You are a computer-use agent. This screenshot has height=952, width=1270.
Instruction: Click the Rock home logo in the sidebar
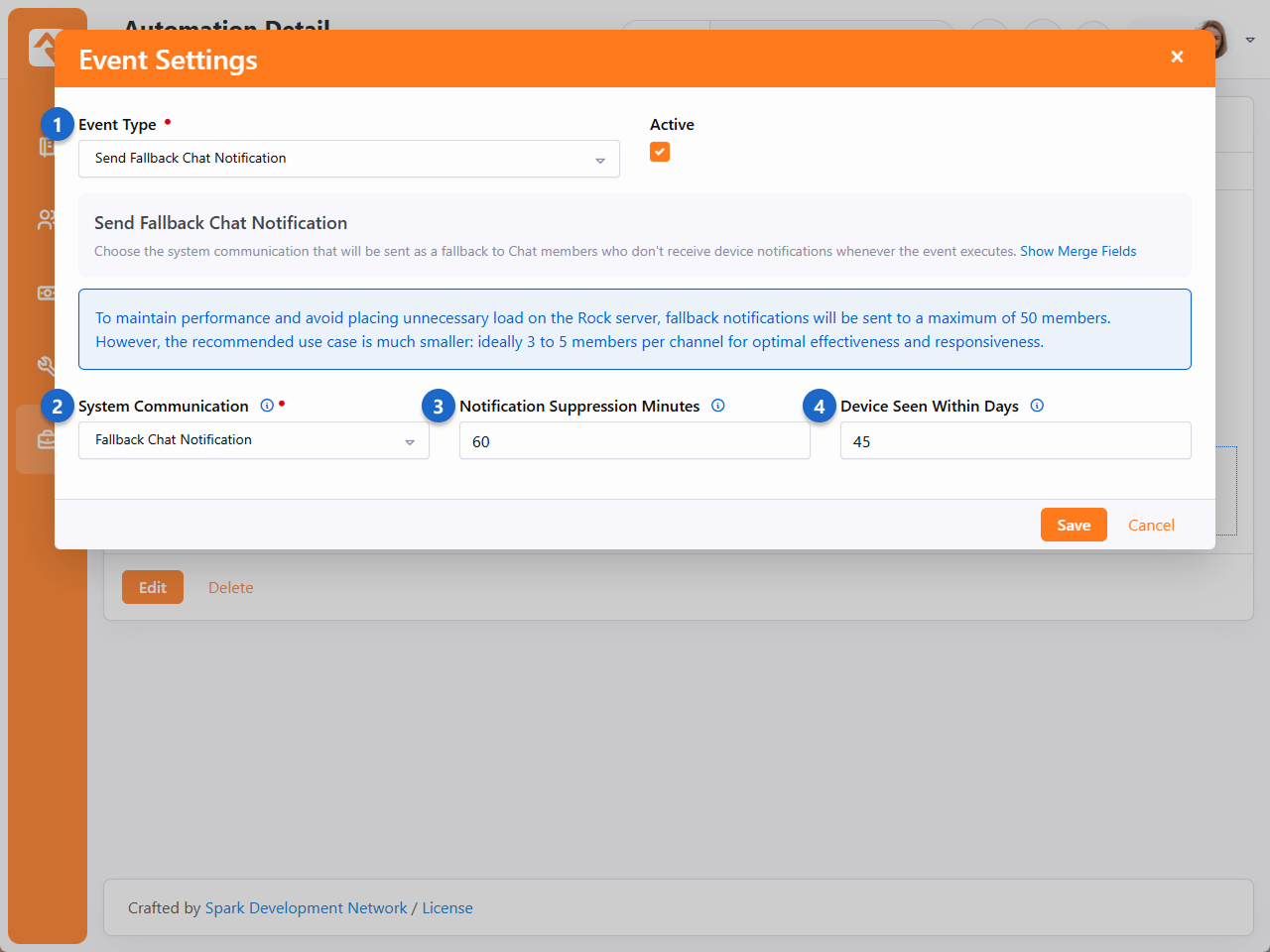point(42,47)
